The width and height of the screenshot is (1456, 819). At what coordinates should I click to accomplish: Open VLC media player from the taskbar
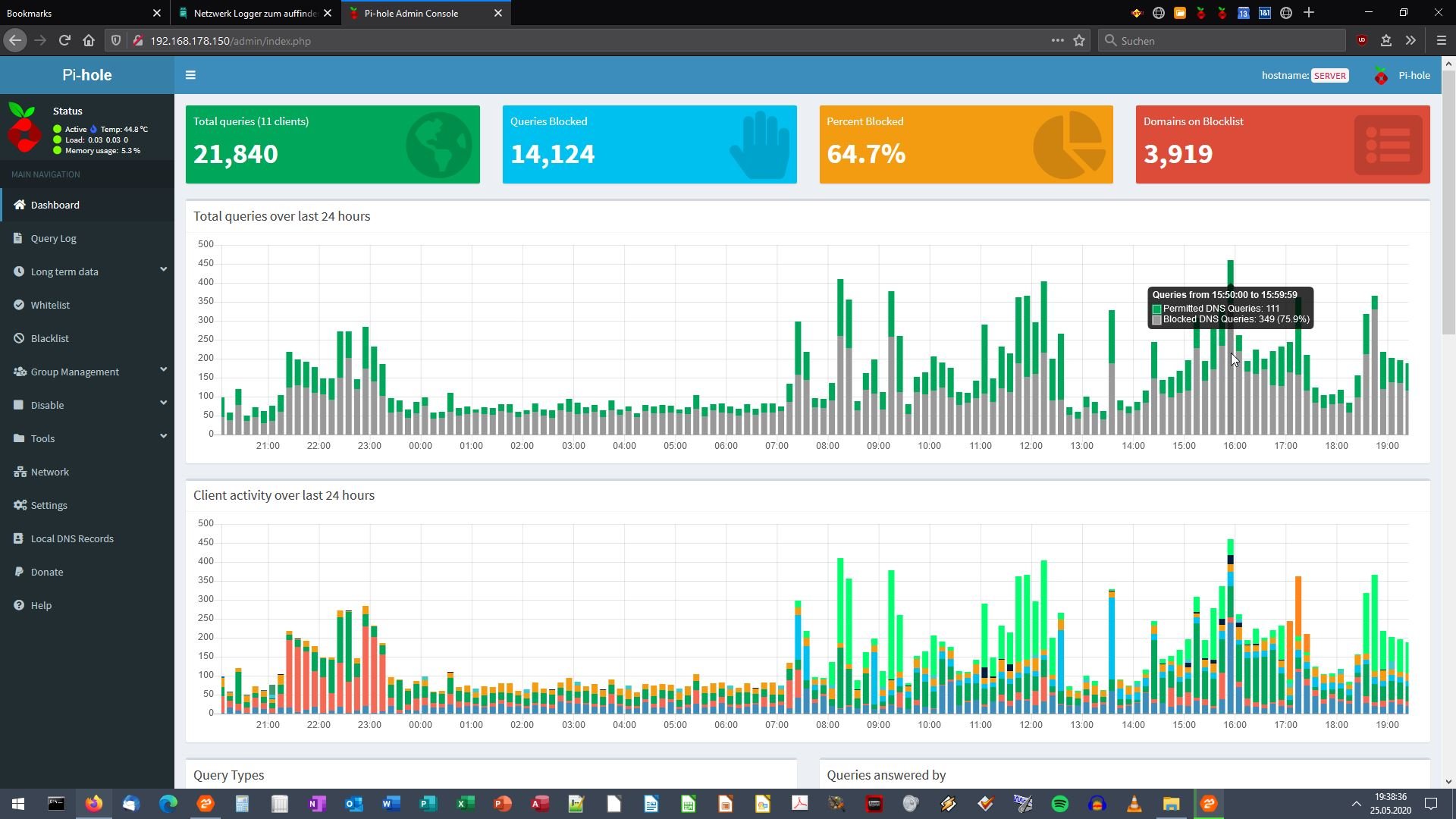point(1134,804)
